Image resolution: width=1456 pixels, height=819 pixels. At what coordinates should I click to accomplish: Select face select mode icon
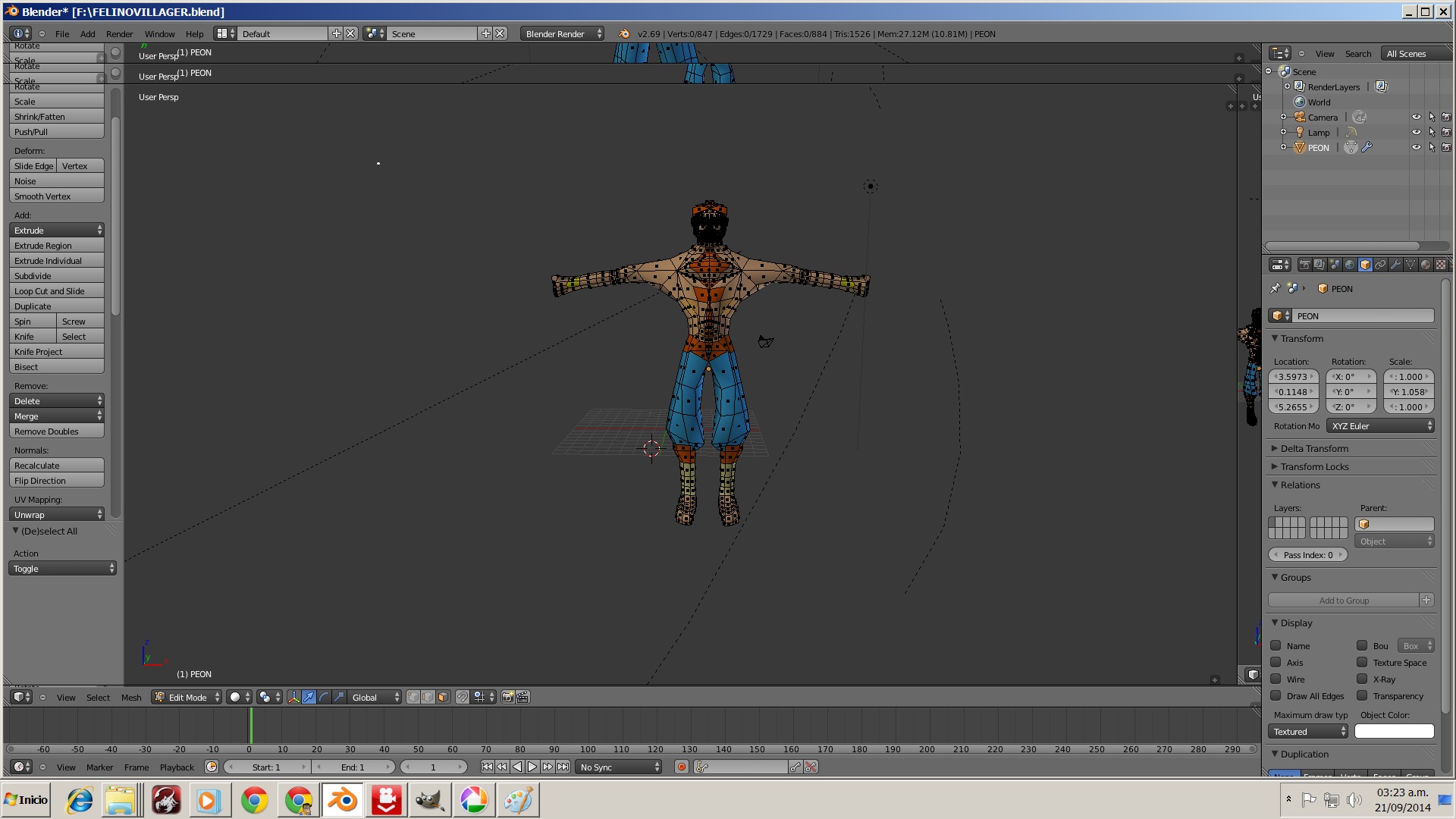(444, 697)
